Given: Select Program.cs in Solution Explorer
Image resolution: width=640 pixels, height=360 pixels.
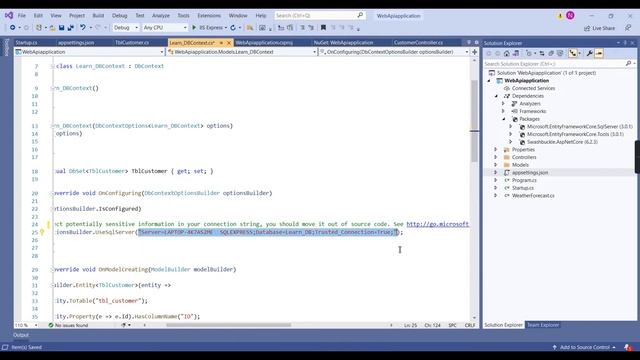Looking at the screenshot, I should (524, 180).
